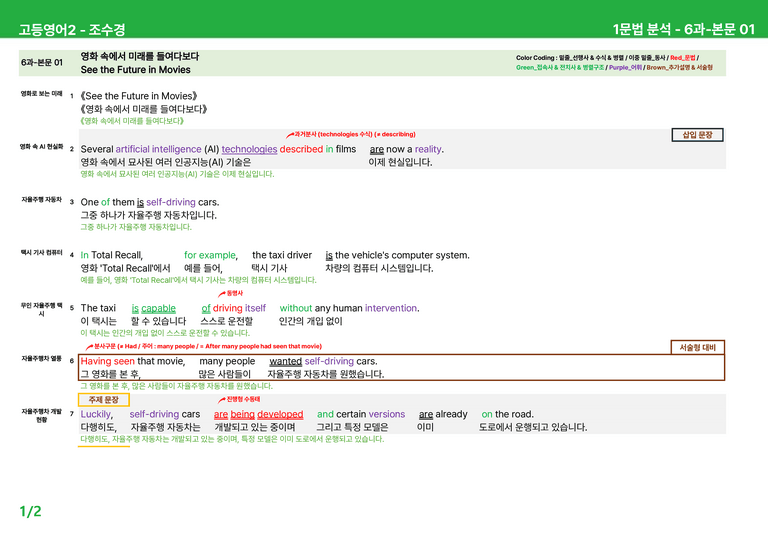Click the "Color Coding" legend line

[607, 58]
